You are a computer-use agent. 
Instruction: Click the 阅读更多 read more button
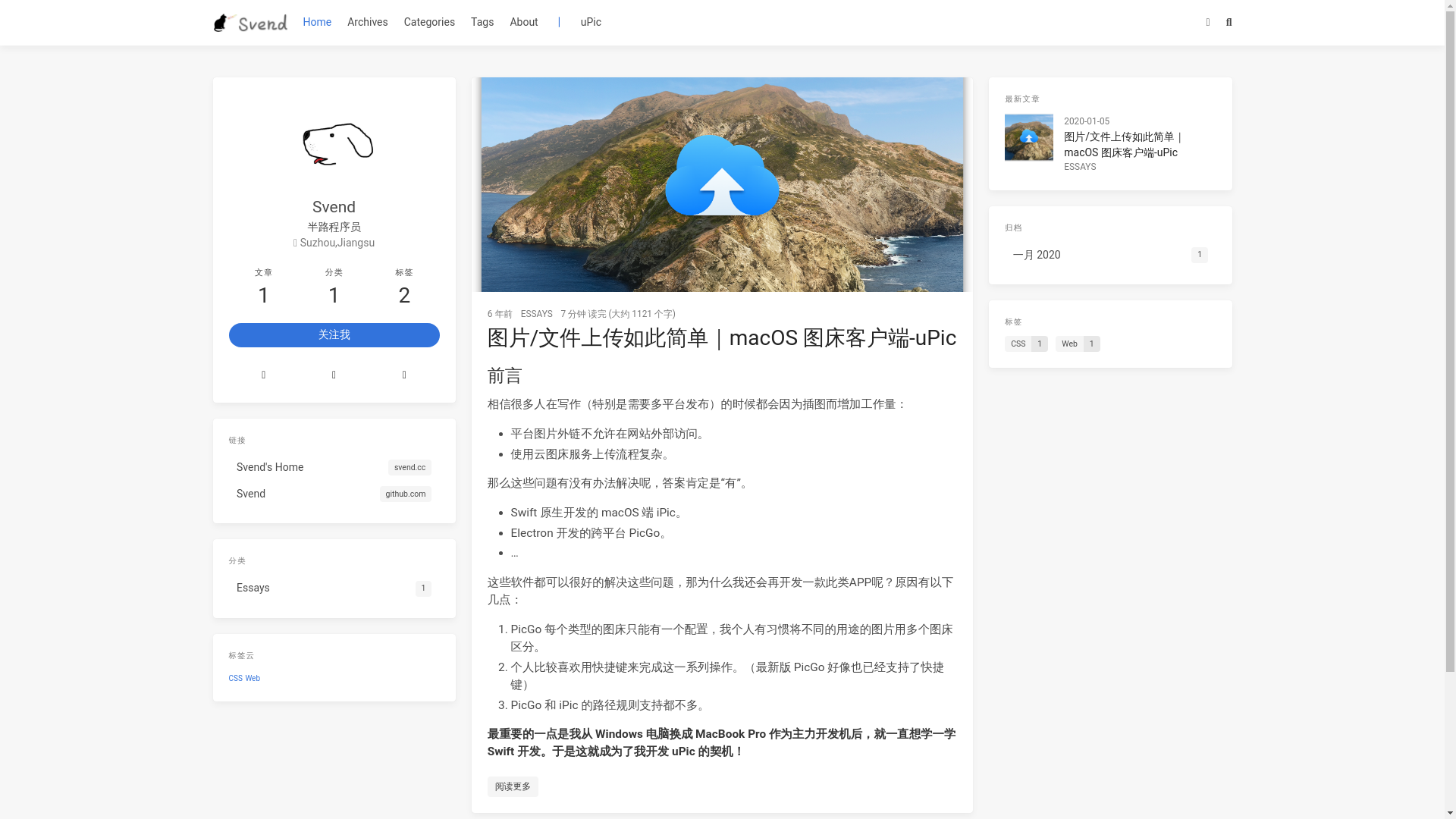pyautogui.click(x=513, y=786)
